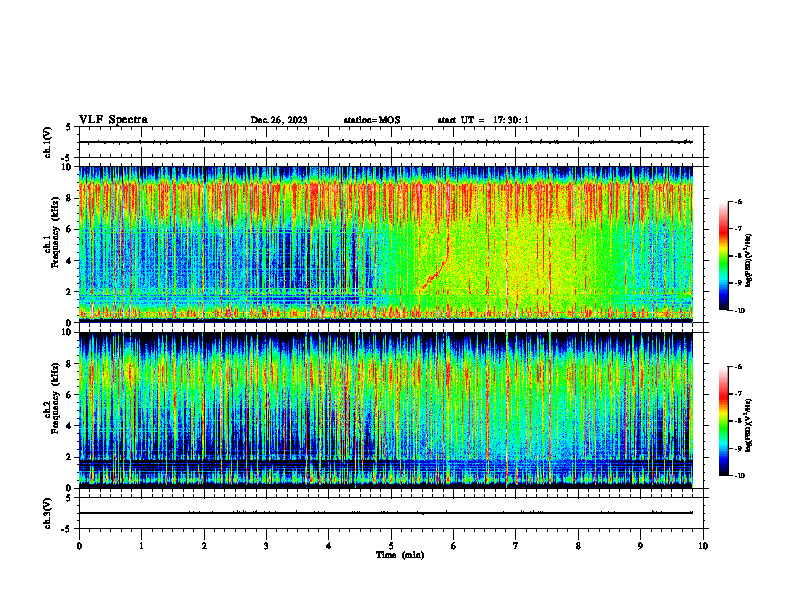
Task: Click the ch.1 colorbar "-10" scale value
Action: click(738, 311)
